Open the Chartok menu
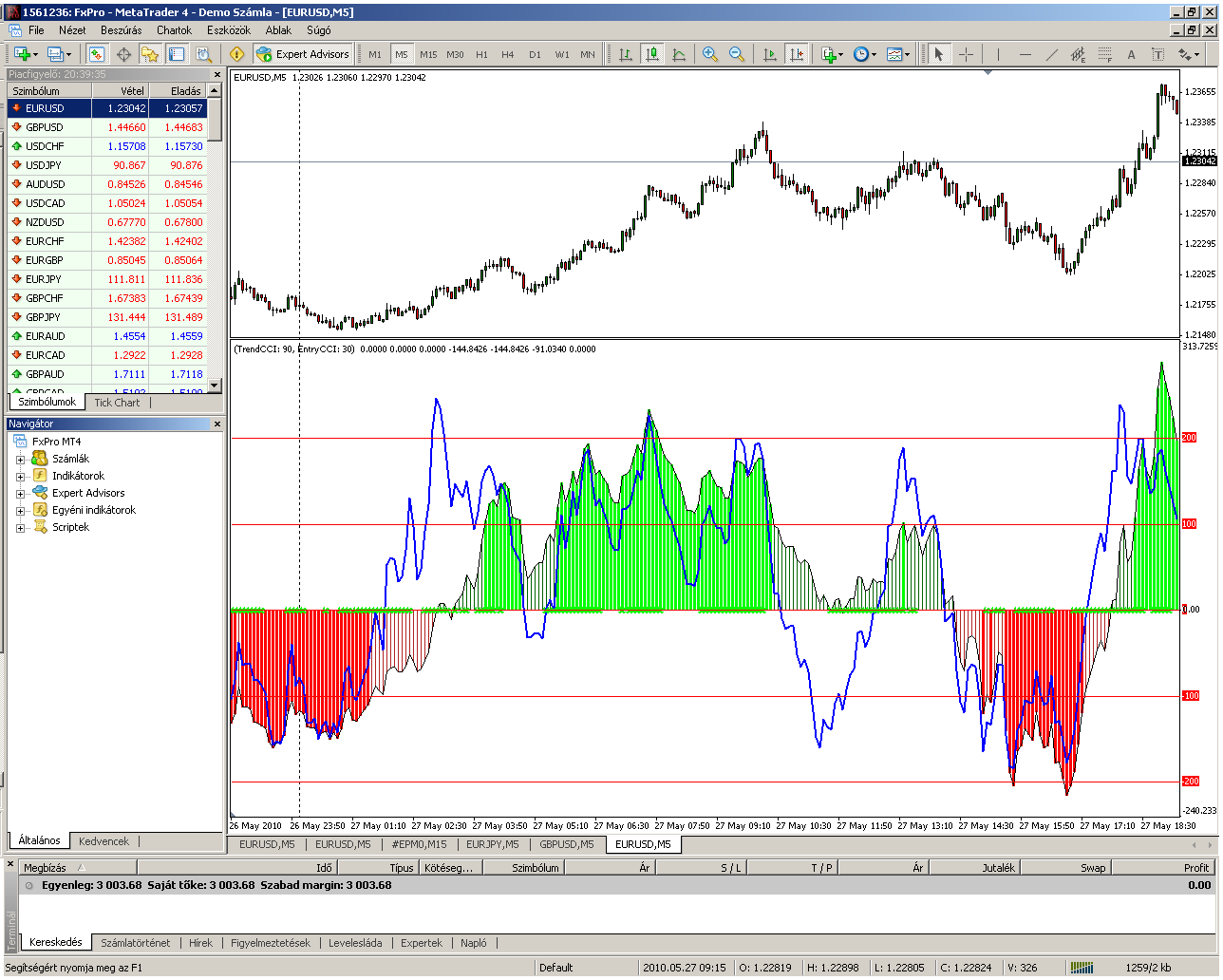Screen dimensions: 1223x980 [x=174, y=30]
